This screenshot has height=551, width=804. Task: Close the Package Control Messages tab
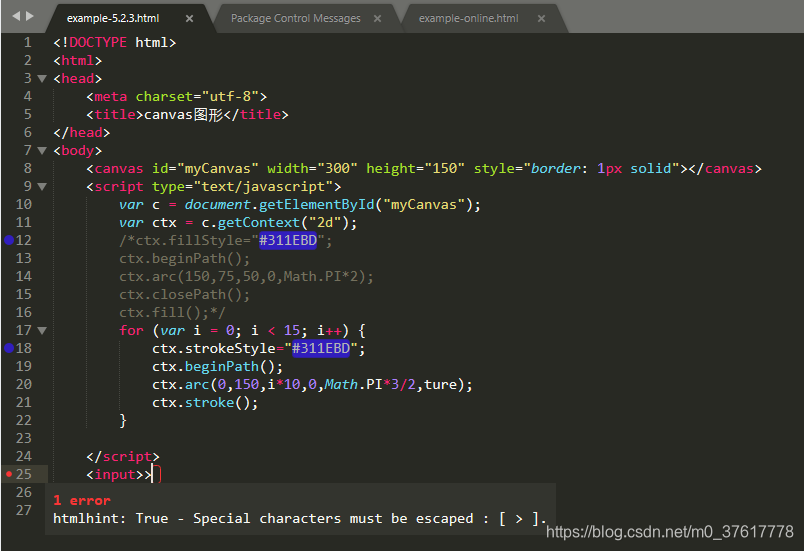click(x=377, y=18)
